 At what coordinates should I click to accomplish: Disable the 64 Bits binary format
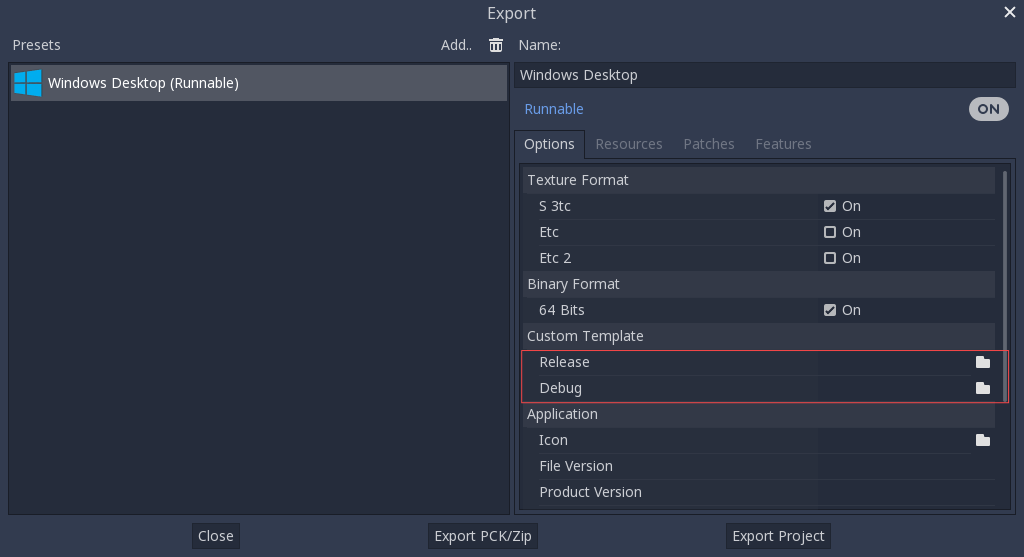click(830, 310)
